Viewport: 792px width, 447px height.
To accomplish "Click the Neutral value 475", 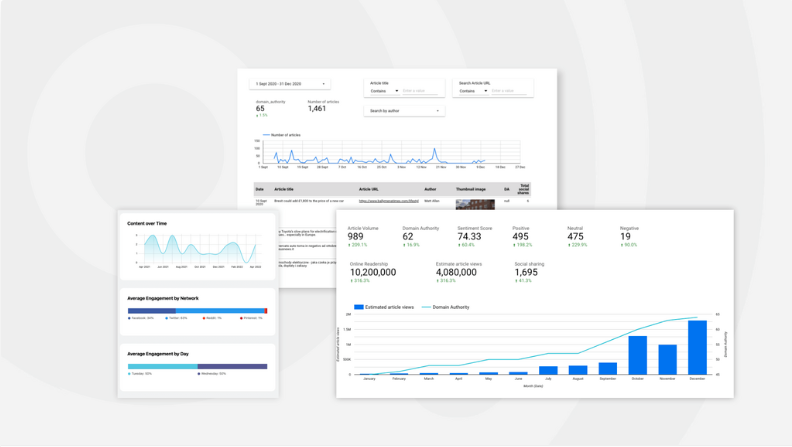I will pos(575,236).
